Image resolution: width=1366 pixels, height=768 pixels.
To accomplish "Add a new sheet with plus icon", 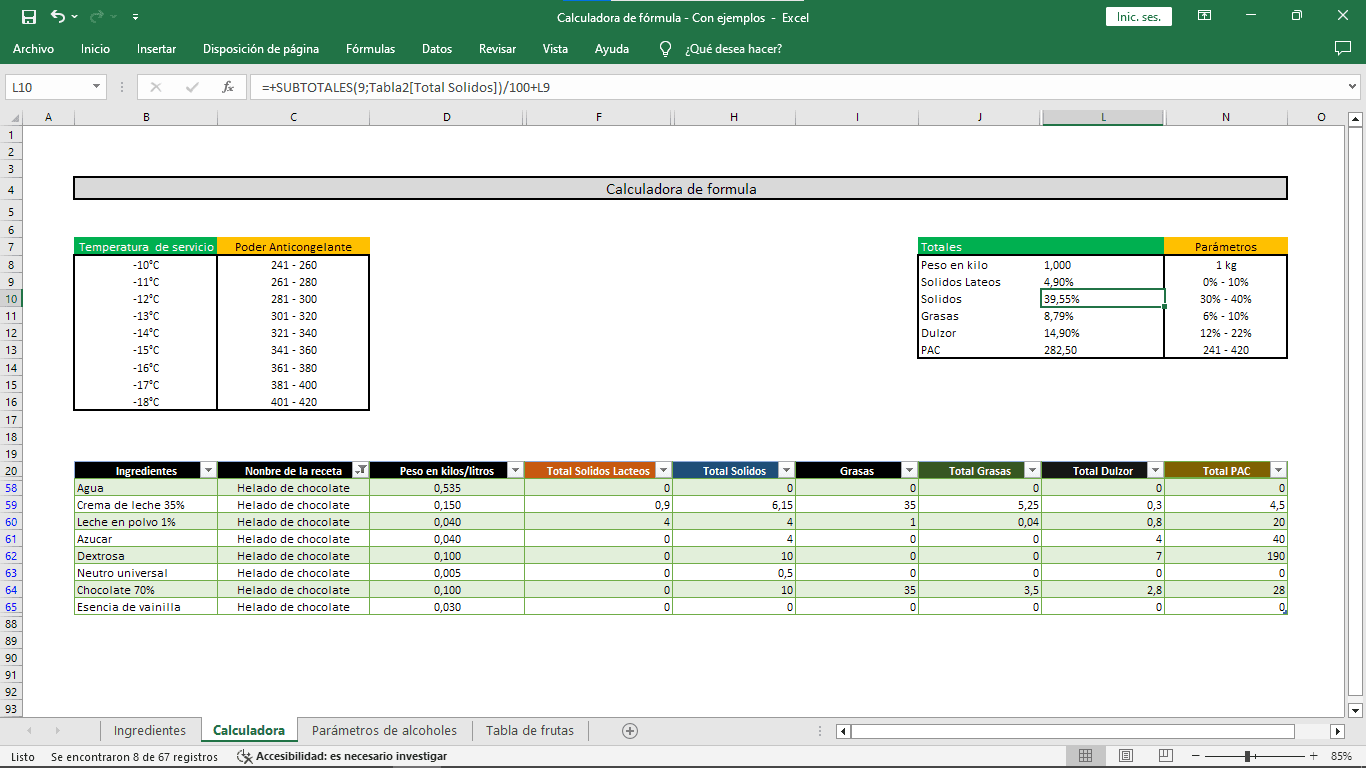I will (630, 731).
